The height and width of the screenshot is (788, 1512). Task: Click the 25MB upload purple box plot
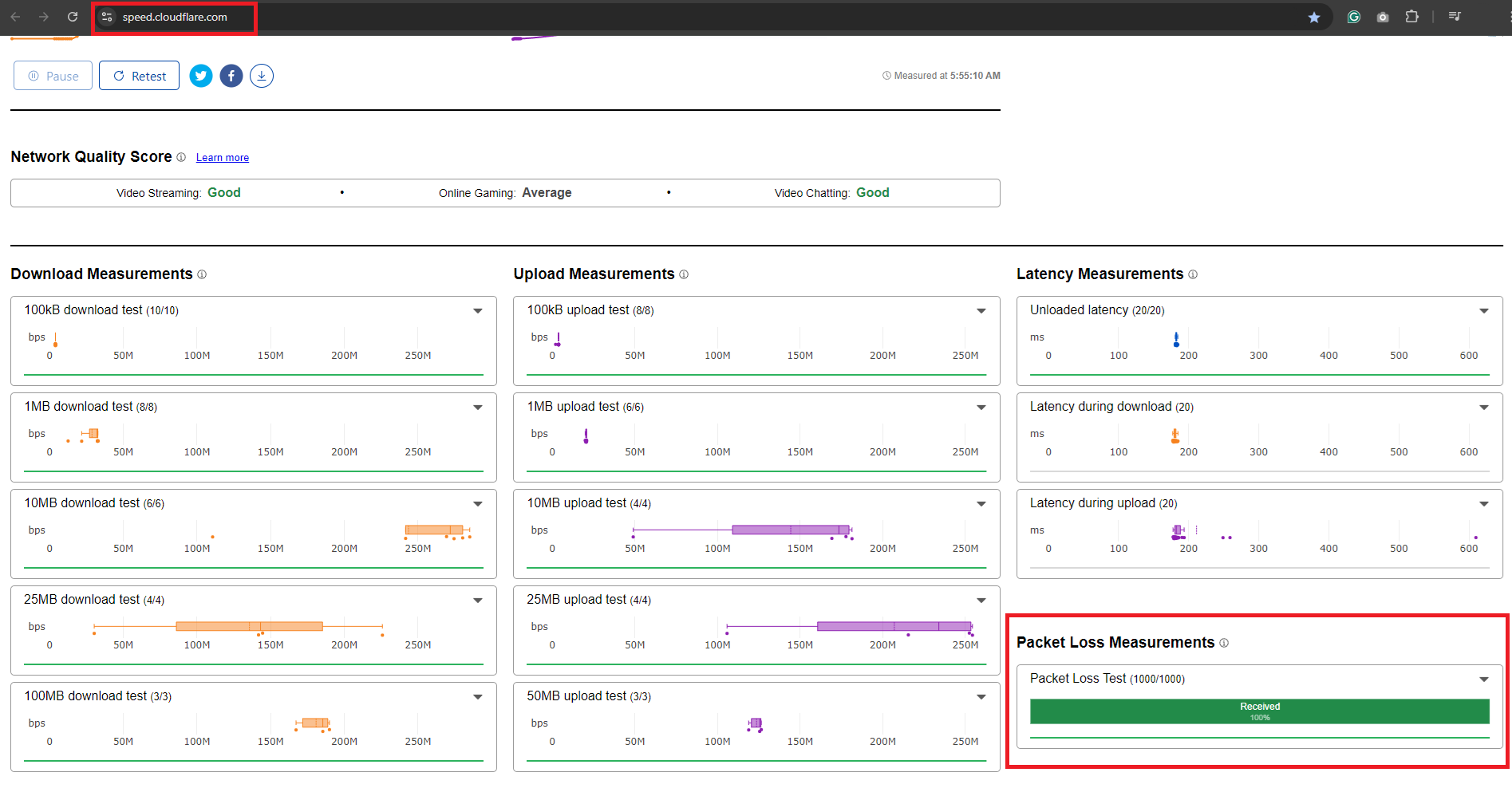894,626
